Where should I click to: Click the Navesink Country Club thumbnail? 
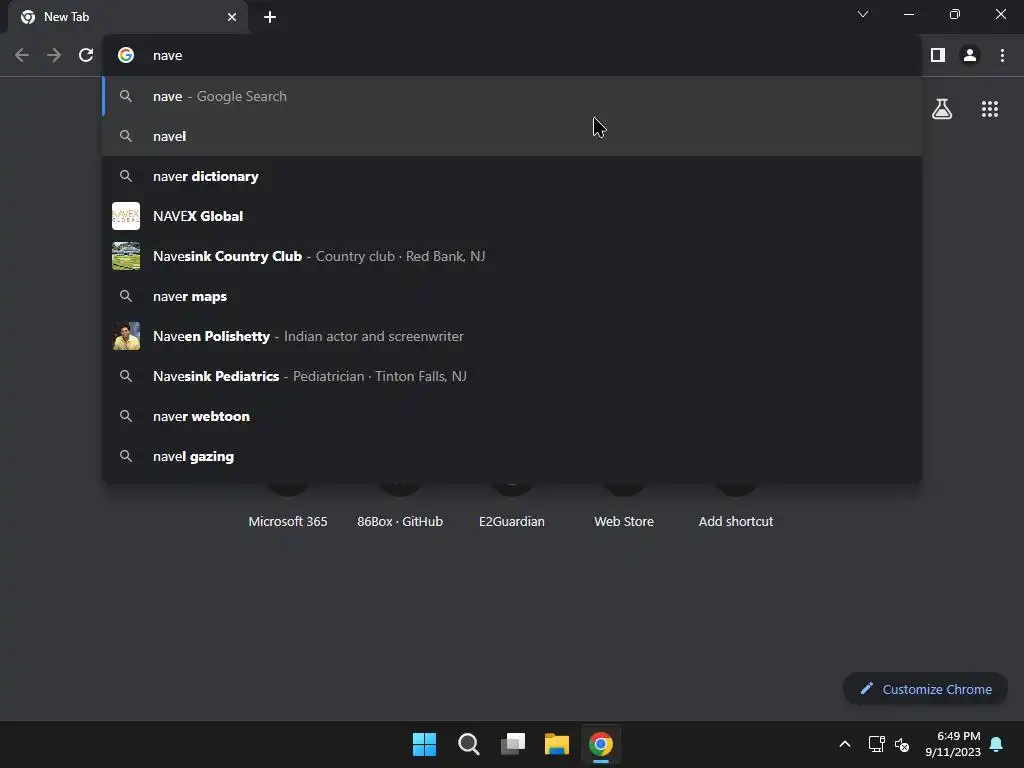click(126, 256)
